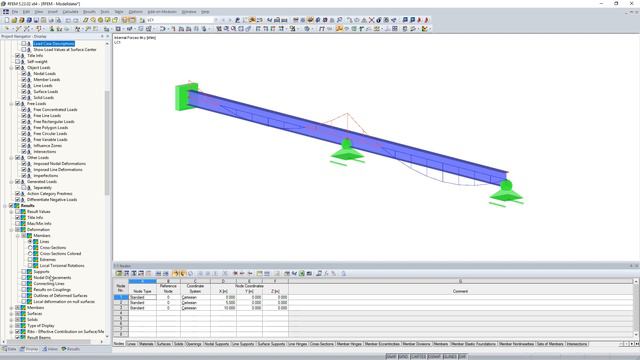
Task: Toggle the Self-weight checkbox
Action: (x=18, y=62)
